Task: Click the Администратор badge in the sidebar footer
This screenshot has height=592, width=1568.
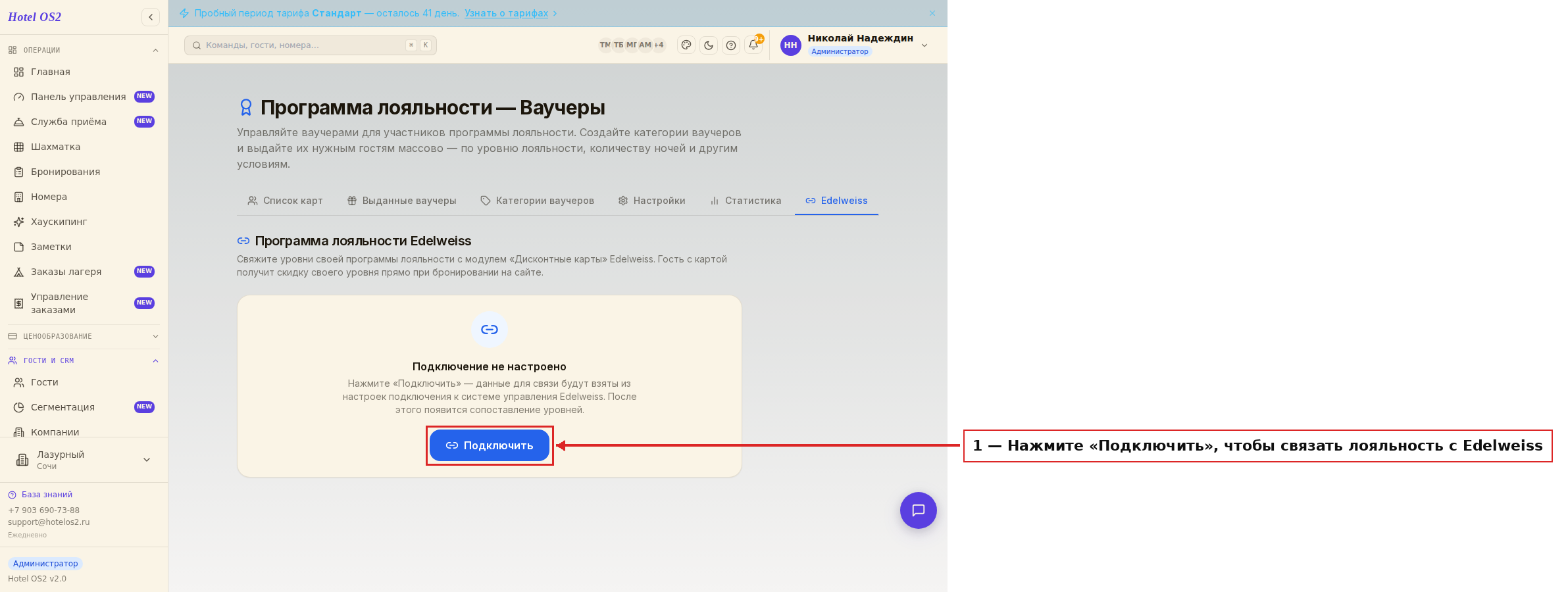Action: click(x=45, y=564)
